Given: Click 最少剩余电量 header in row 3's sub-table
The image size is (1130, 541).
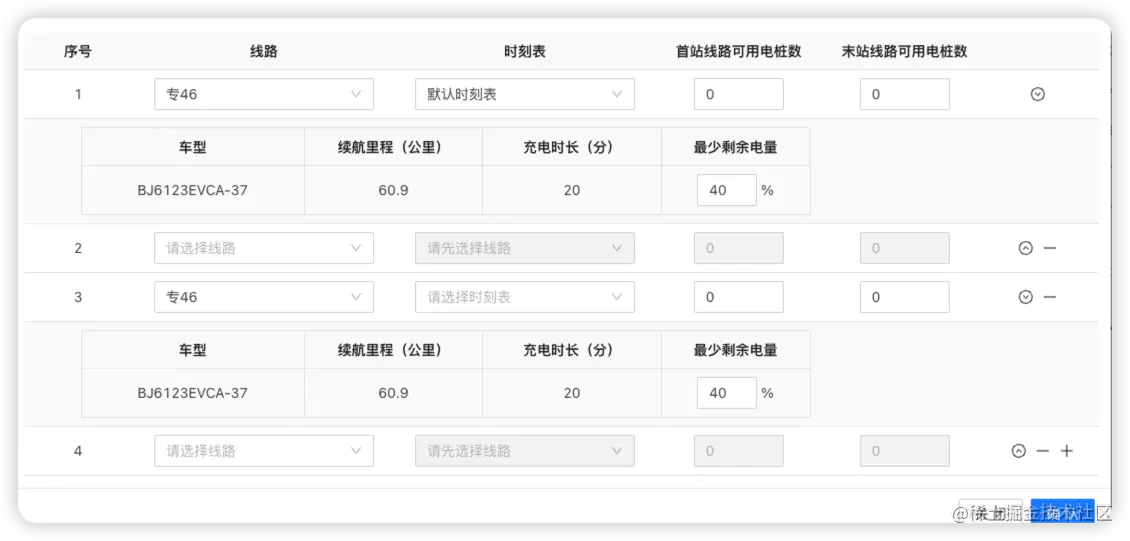Looking at the screenshot, I should click(736, 350).
